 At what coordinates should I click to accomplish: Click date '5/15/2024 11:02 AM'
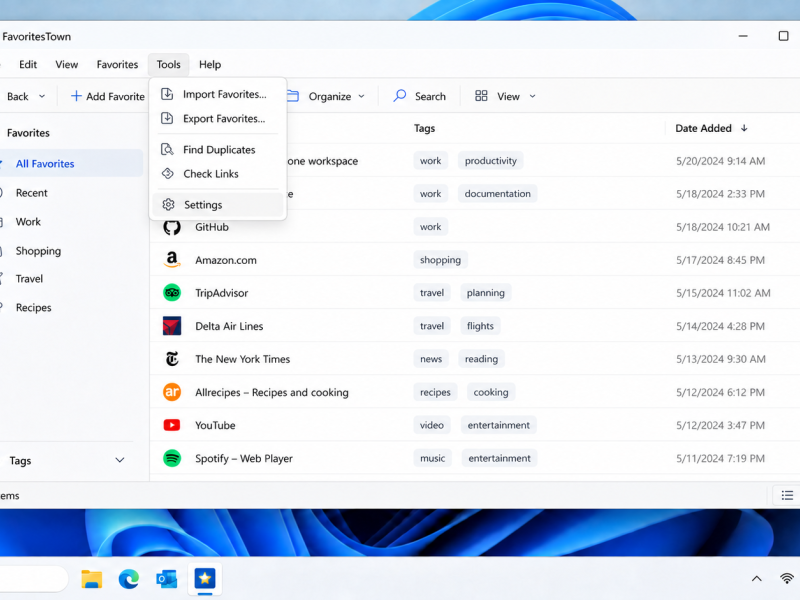coord(723,293)
